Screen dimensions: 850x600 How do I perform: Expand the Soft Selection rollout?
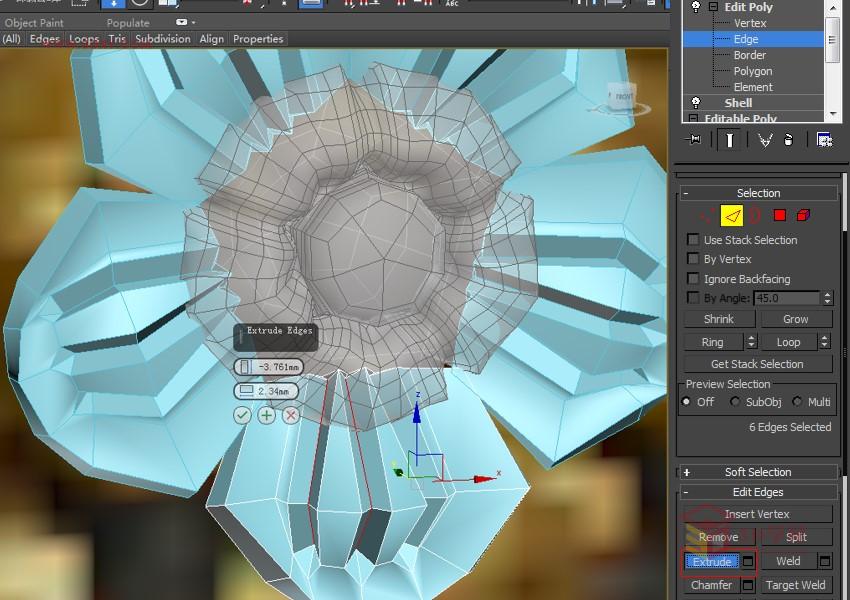coord(691,470)
